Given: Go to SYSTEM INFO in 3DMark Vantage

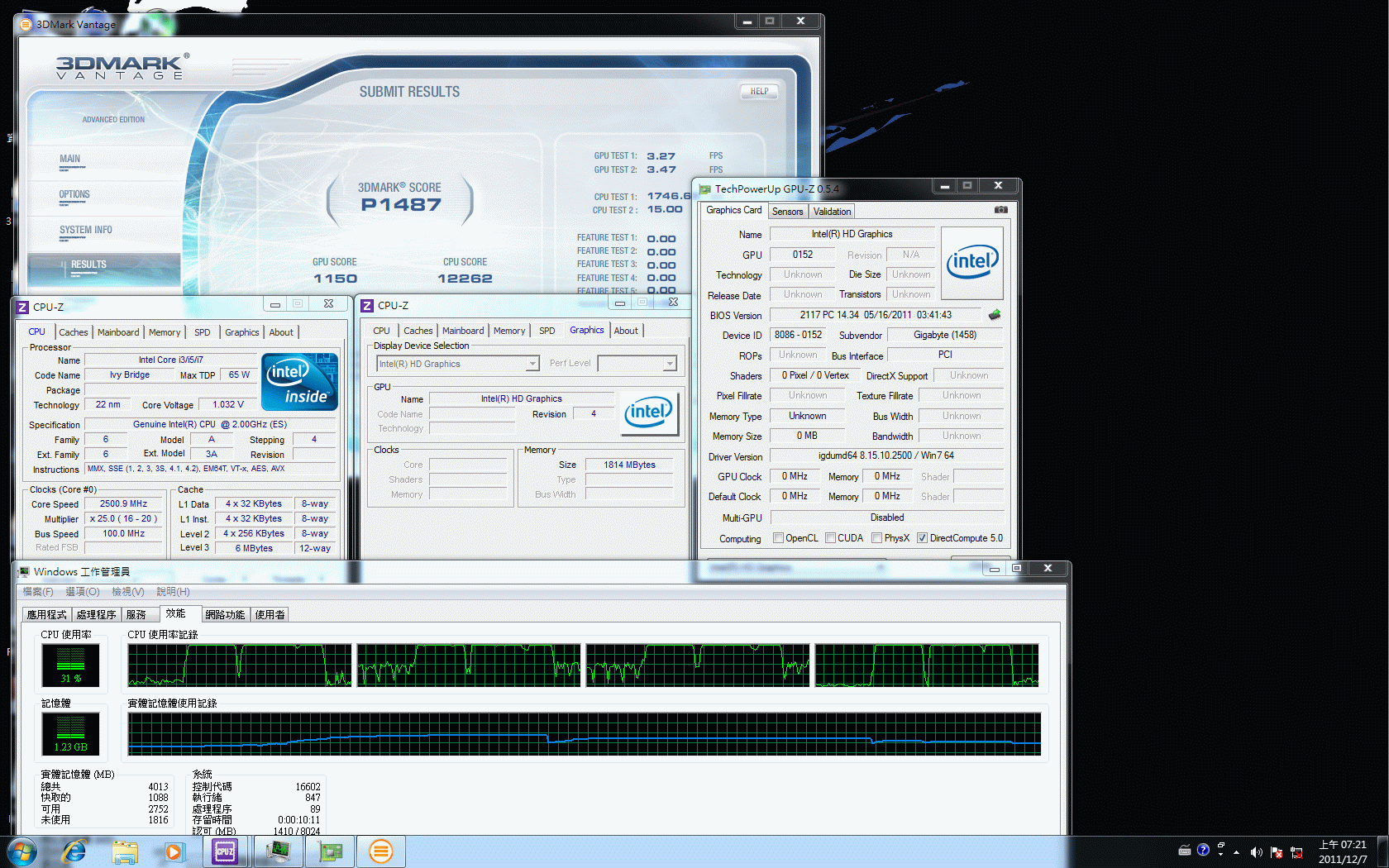Looking at the screenshot, I should coord(86,230).
